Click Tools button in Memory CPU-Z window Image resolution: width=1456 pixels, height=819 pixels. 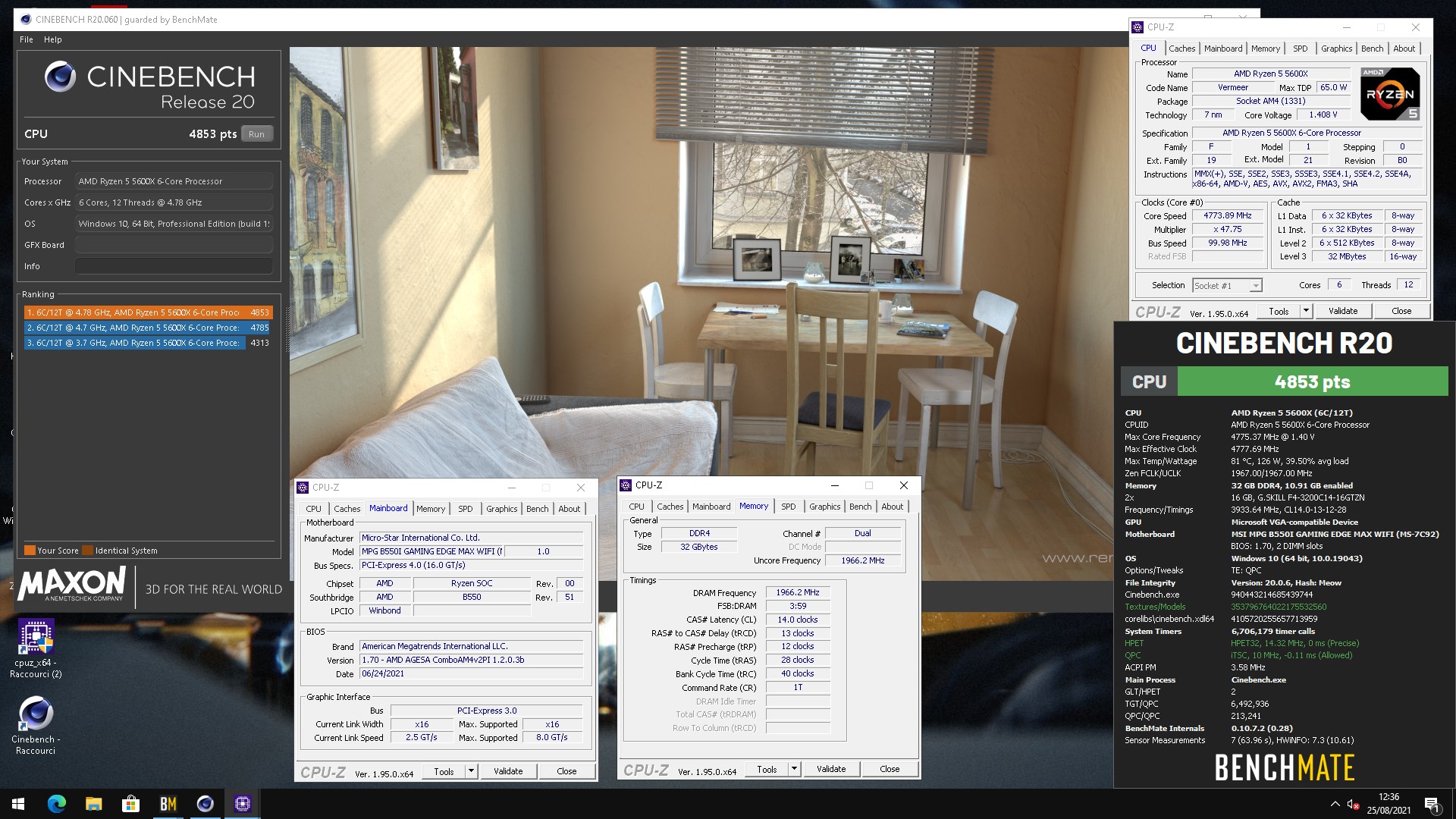click(767, 769)
